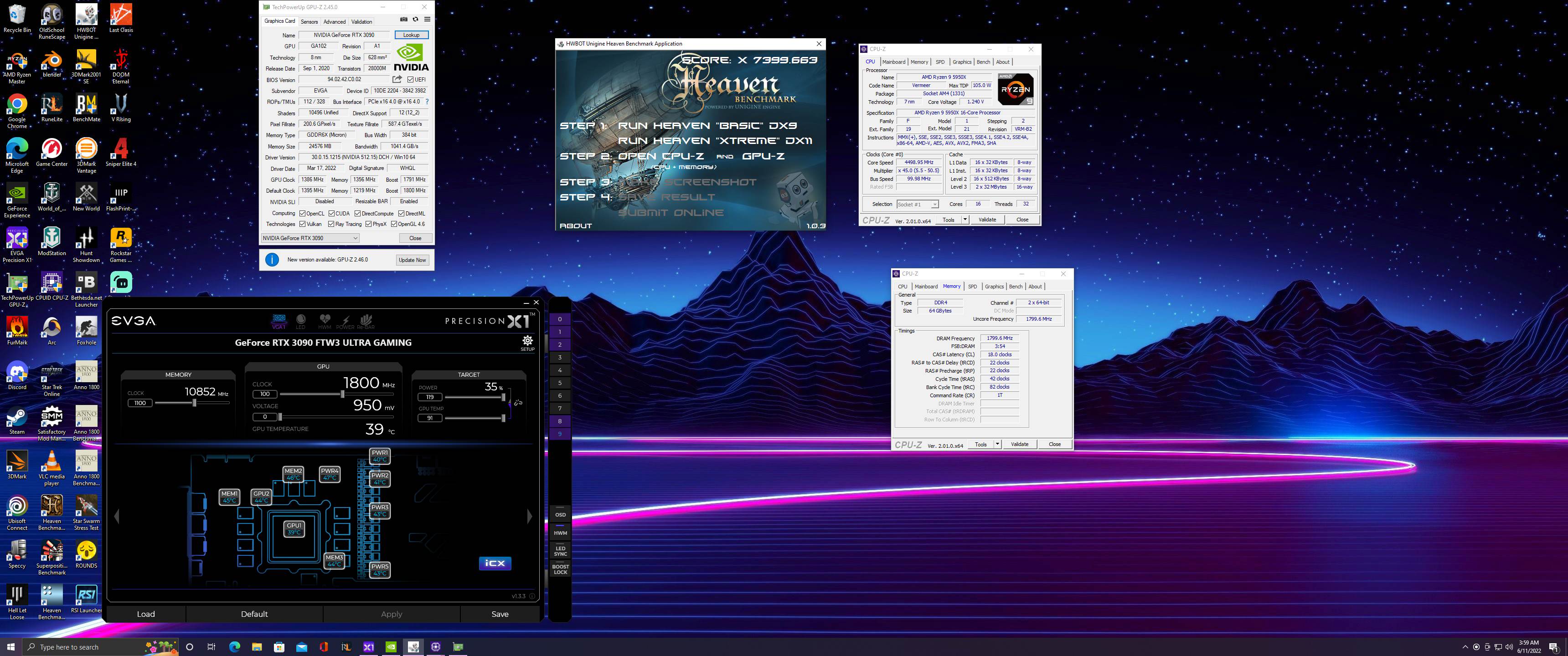Open GPU-Z hamburger menu
This screenshot has width=1568, height=656.
point(427,20)
